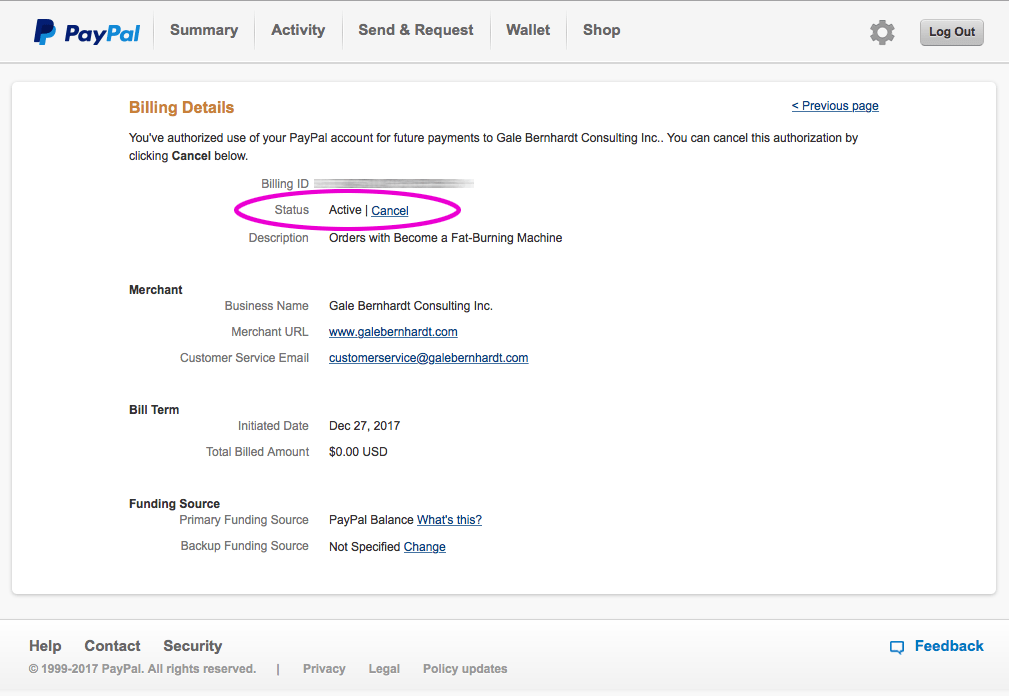The width and height of the screenshot is (1009, 696).
Task: Open the Legal footer link
Action: coord(384,669)
